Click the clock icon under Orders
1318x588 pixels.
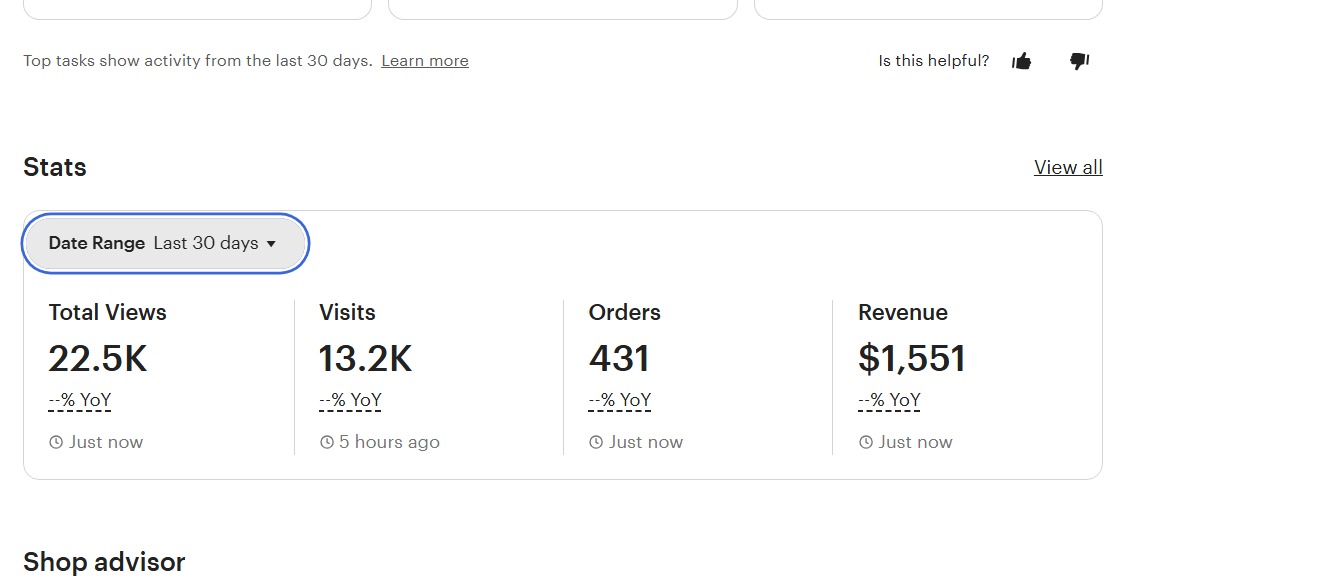click(596, 442)
